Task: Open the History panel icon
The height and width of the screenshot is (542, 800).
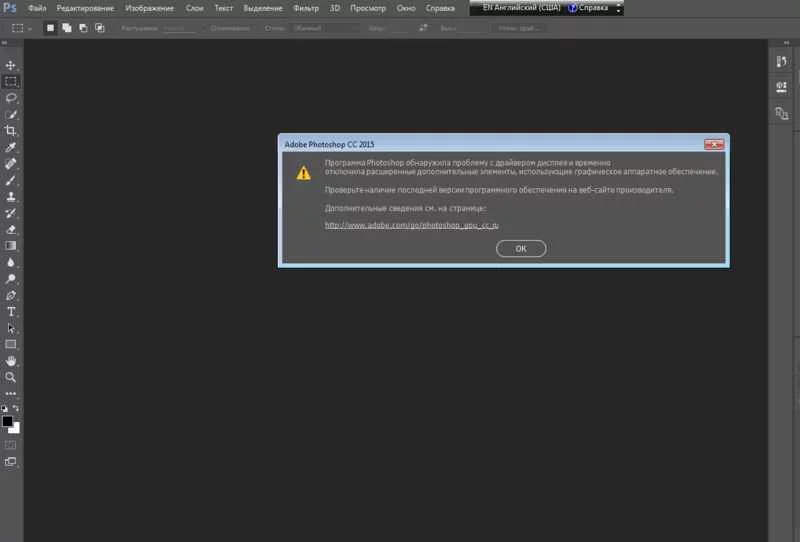Action: 781,62
